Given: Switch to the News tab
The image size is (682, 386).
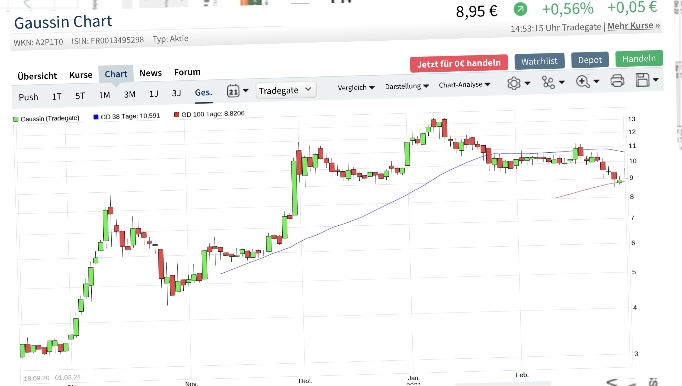Looking at the screenshot, I should coord(150,73).
